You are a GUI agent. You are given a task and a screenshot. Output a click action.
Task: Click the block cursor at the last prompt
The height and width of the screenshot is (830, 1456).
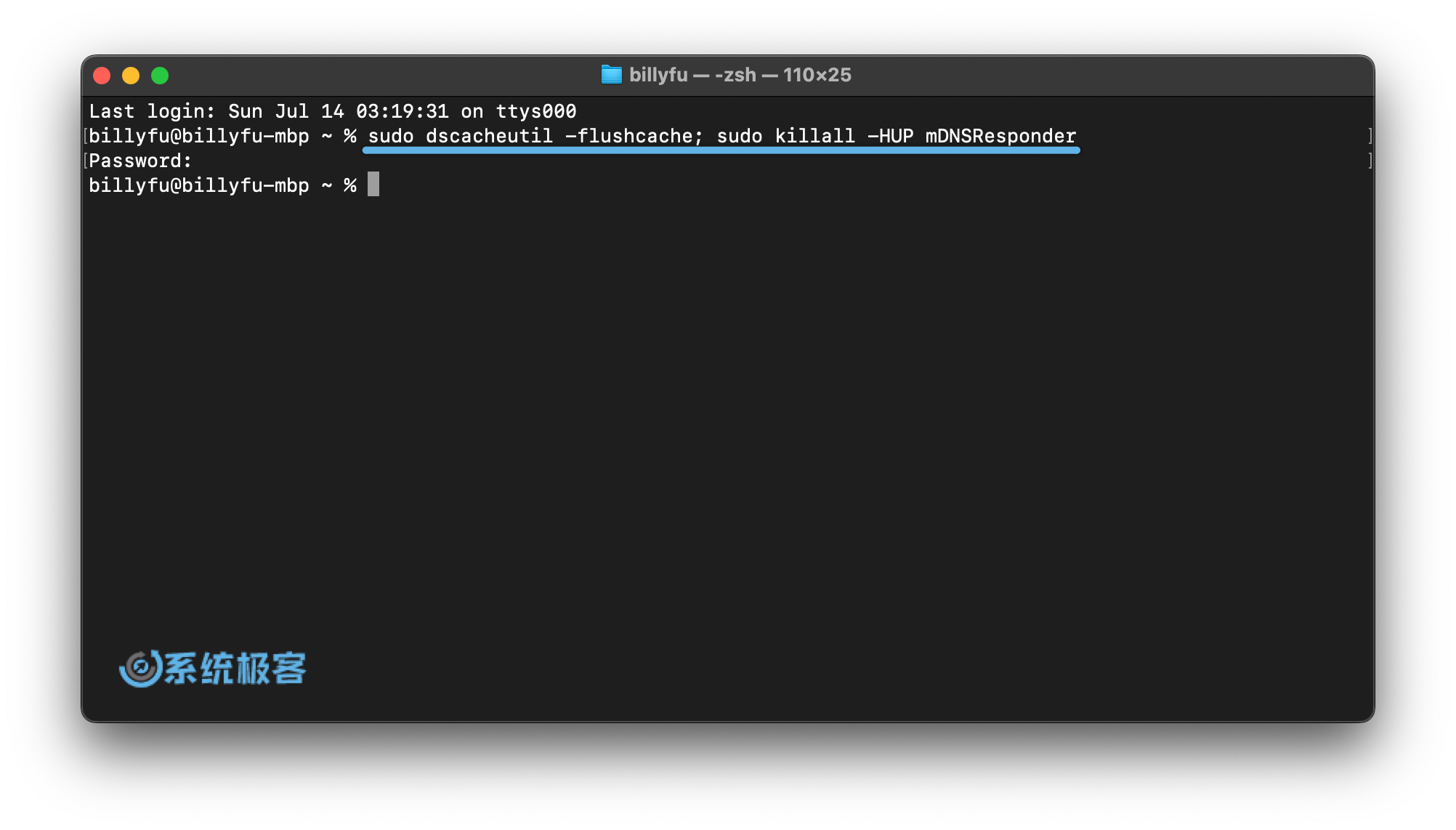coord(373,185)
